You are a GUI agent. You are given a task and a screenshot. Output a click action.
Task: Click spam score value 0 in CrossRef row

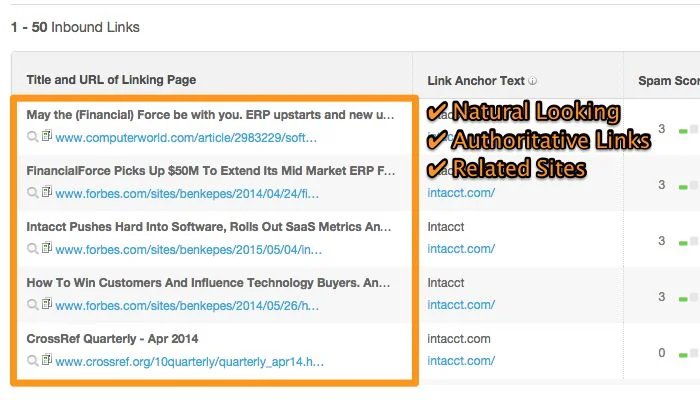pyautogui.click(x=662, y=353)
